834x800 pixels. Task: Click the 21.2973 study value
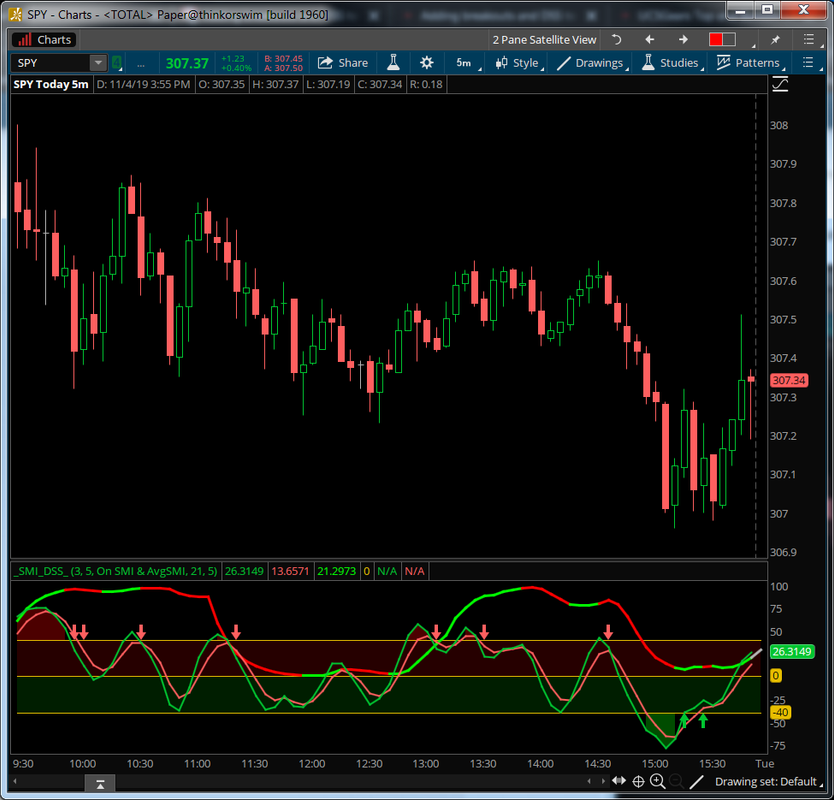coord(336,571)
